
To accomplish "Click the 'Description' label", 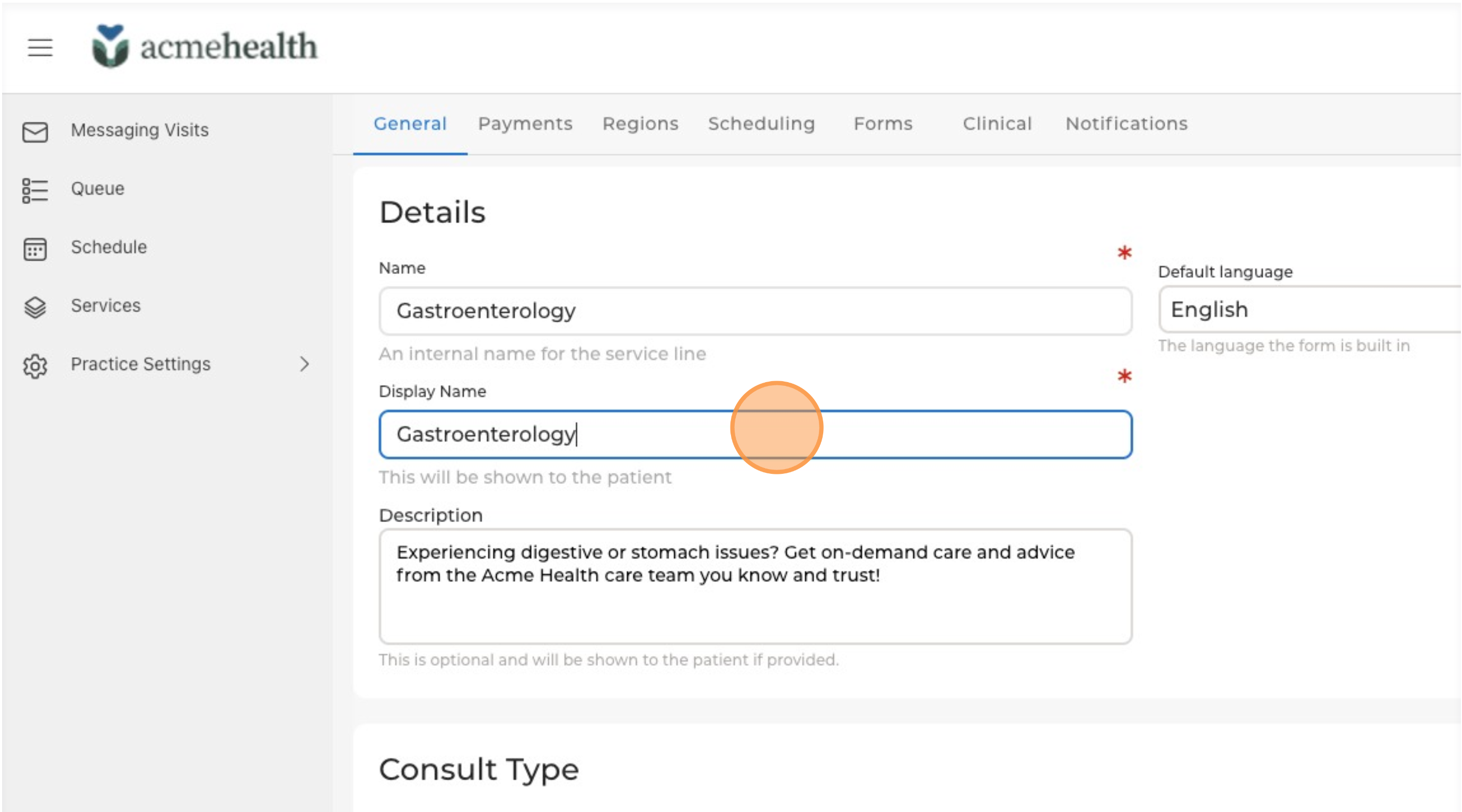I will click(x=431, y=515).
